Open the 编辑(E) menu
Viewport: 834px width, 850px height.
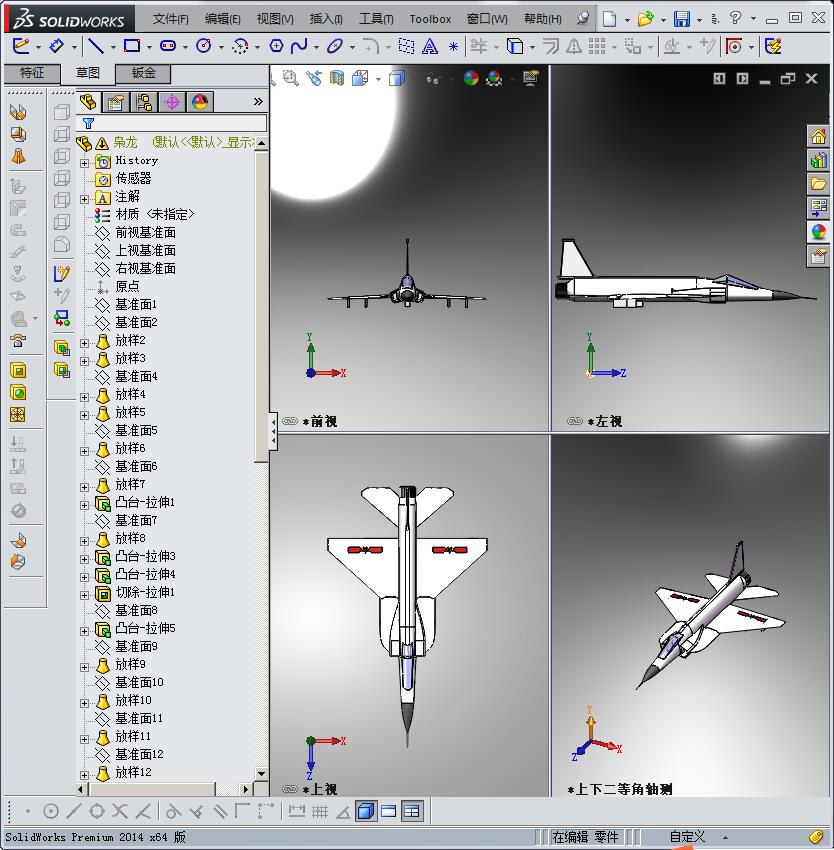222,19
